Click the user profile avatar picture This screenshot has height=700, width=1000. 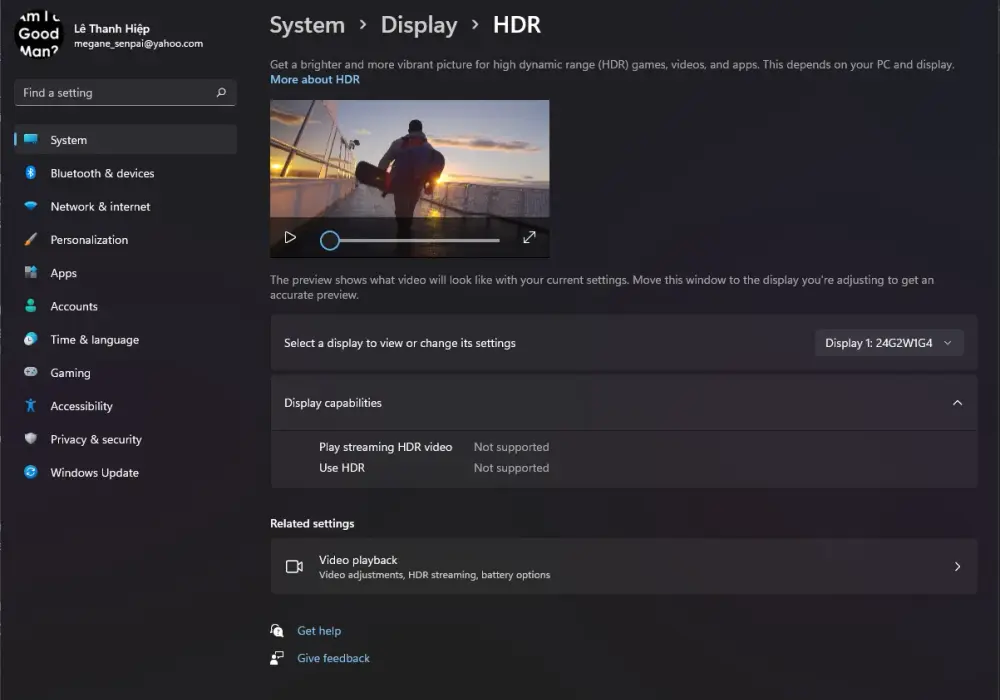pyautogui.click(x=38, y=33)
